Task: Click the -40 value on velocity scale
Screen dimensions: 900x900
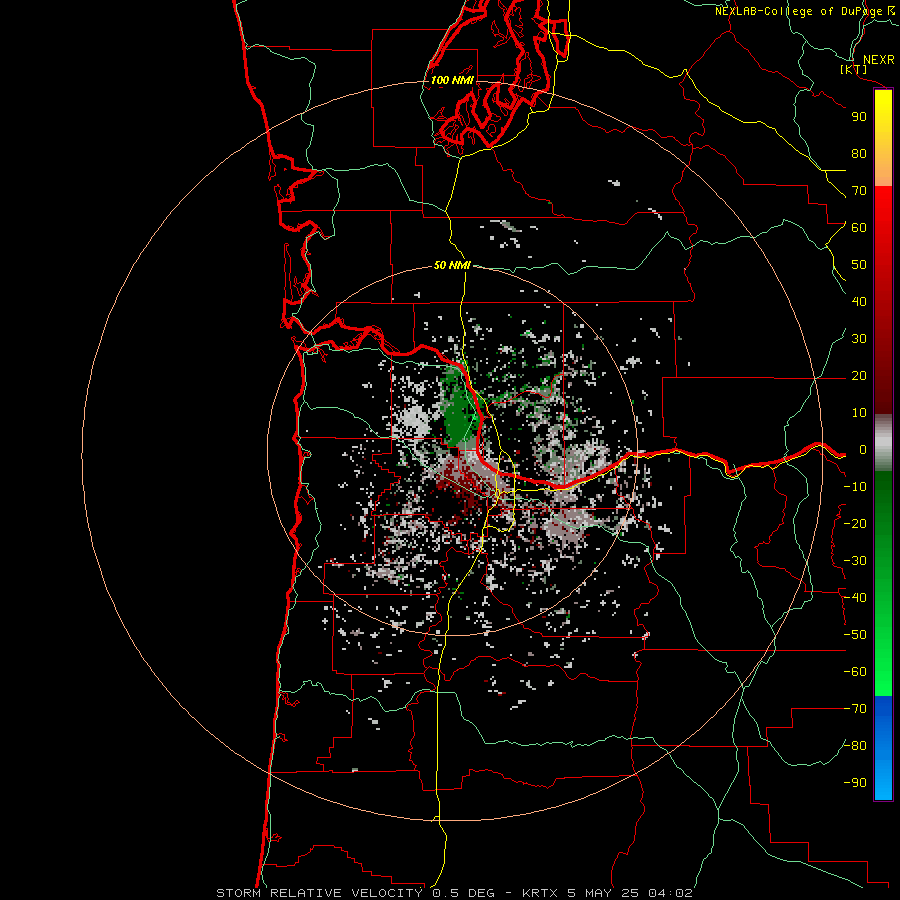Action: [x=855, y=598]
